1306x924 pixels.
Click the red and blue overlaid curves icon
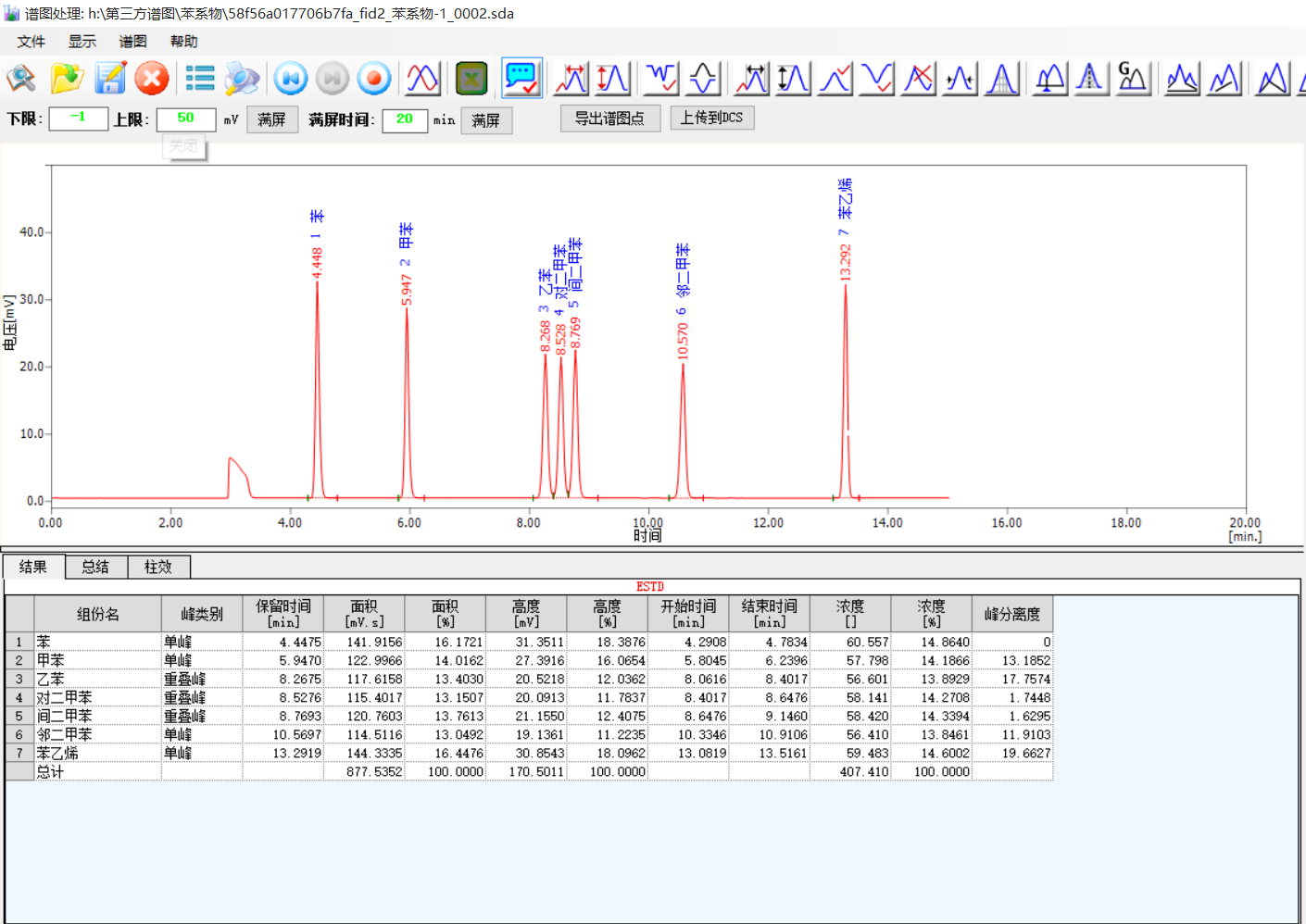coord(422,79)
